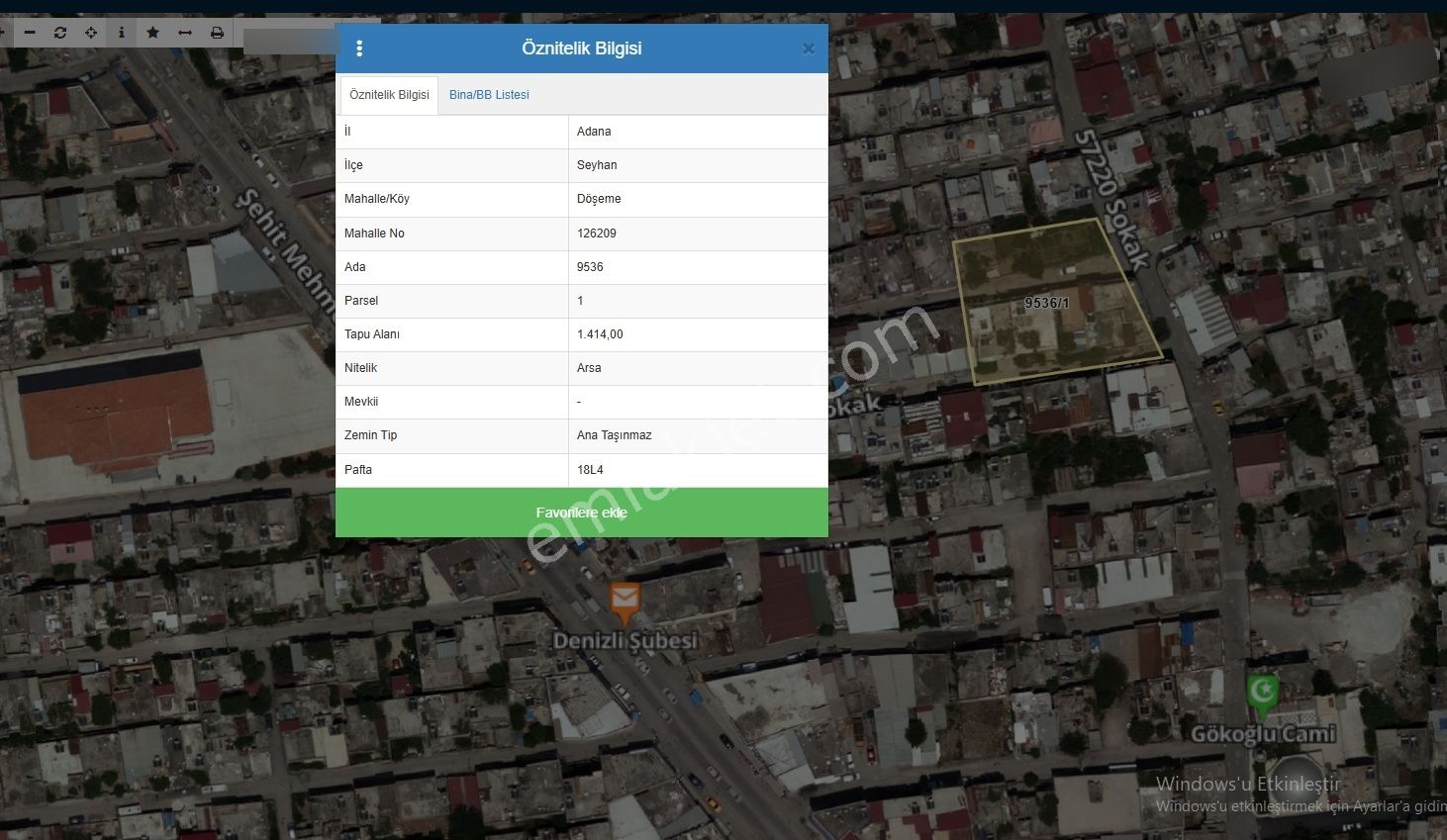Image resolution: width=1447 pixels, height=840 pixels.
Task: Click the Tapu Alanı value 1.414,00
Action: [600, 334]
